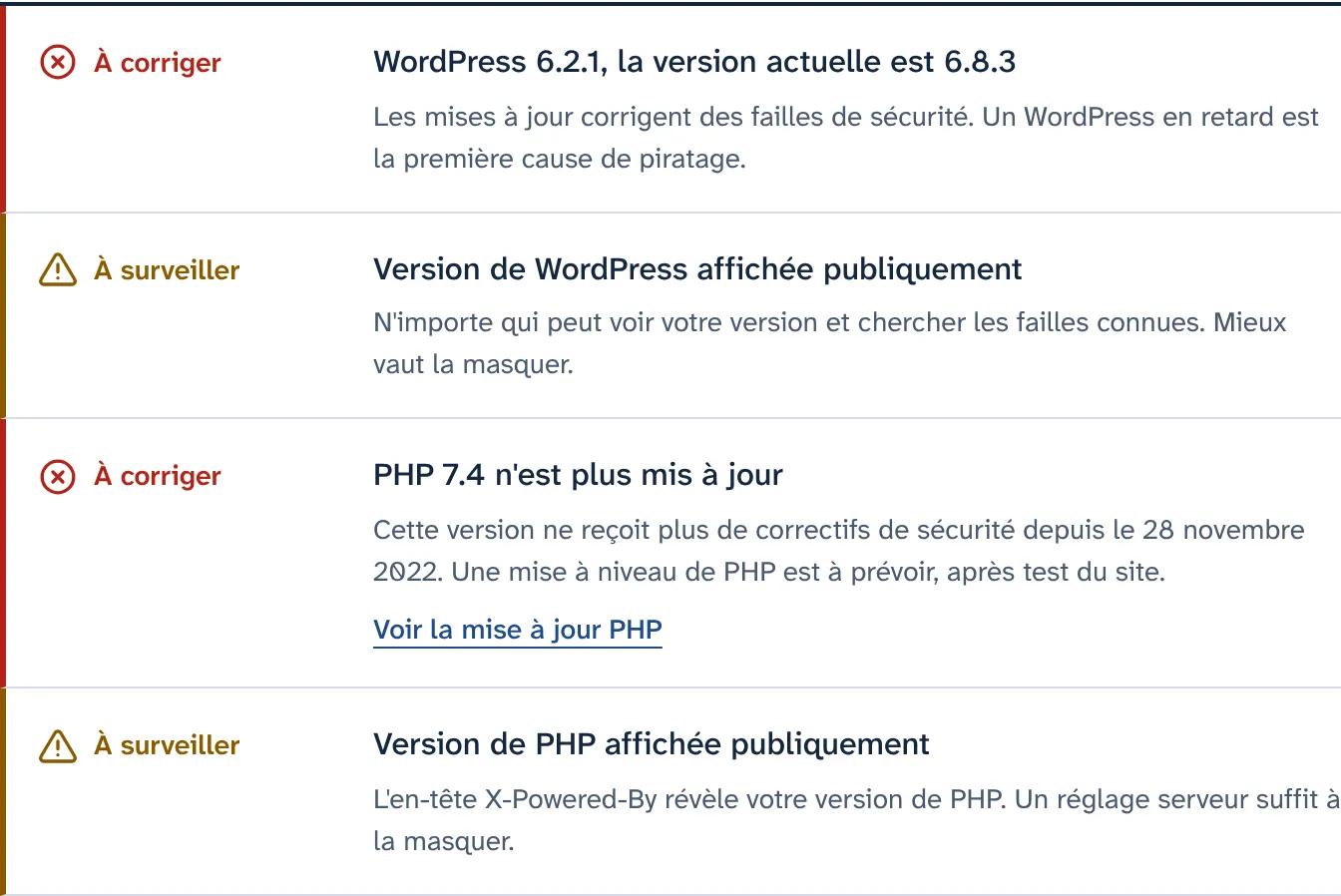Click the warning triangle for WordPress version displayed

pos(58,269)
